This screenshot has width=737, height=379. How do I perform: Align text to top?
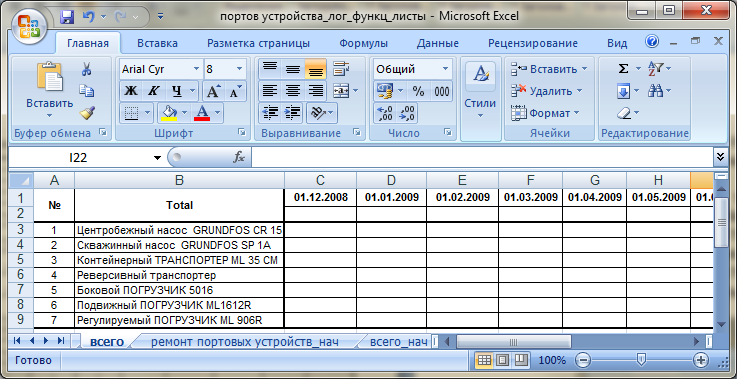[270, 69]
